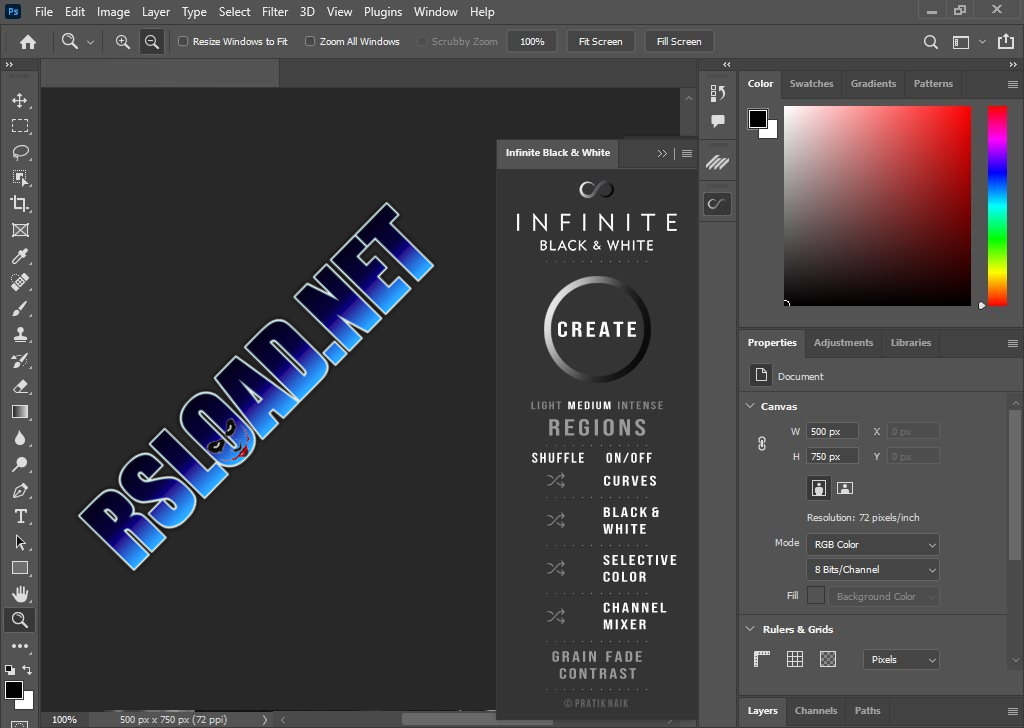The image size is (1024, 728).
Task: Switch to the Channels tab
Action: click(816, 711)
